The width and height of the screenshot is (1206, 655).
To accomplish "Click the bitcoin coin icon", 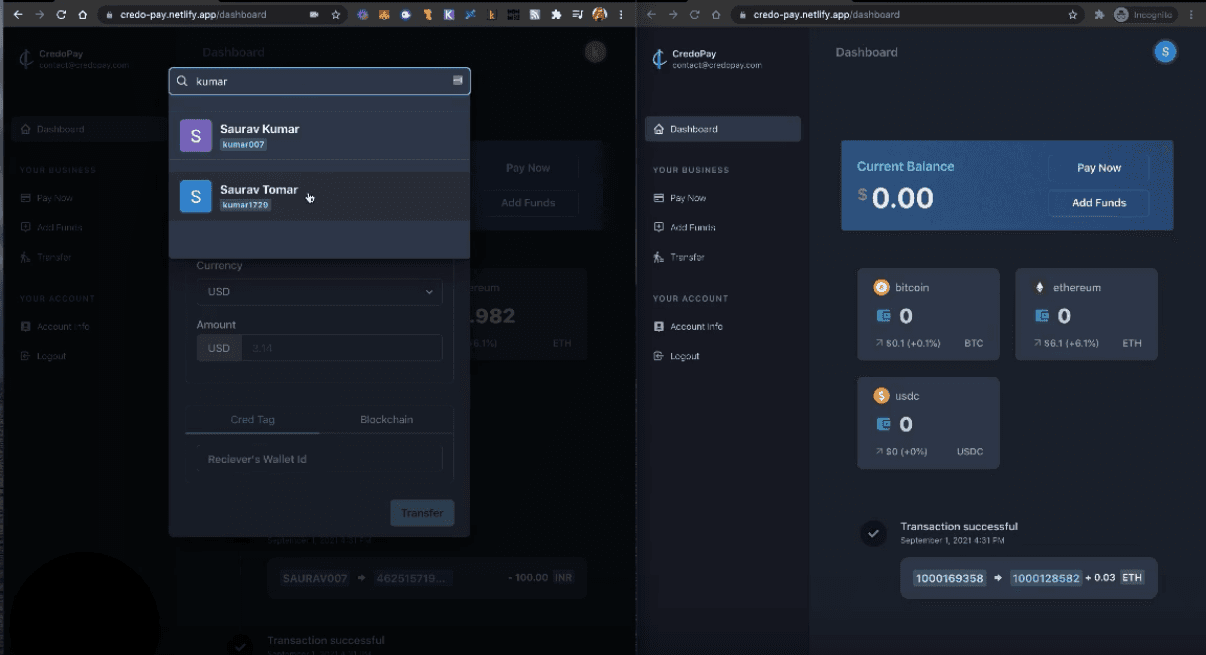I will (x=882, y=287).
